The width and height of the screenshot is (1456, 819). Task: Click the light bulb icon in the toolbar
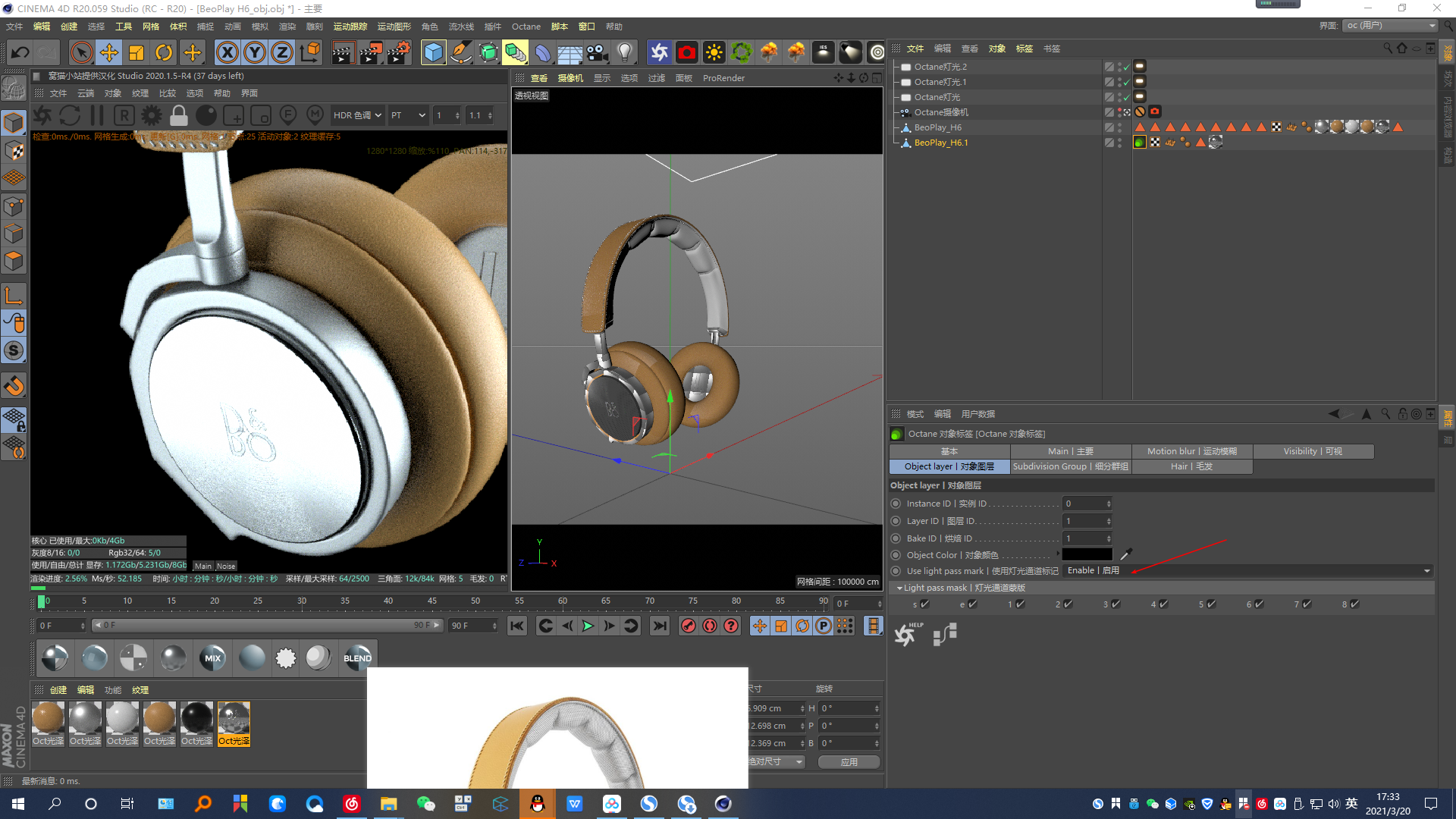pyautogui.click(x=624, y=52)
